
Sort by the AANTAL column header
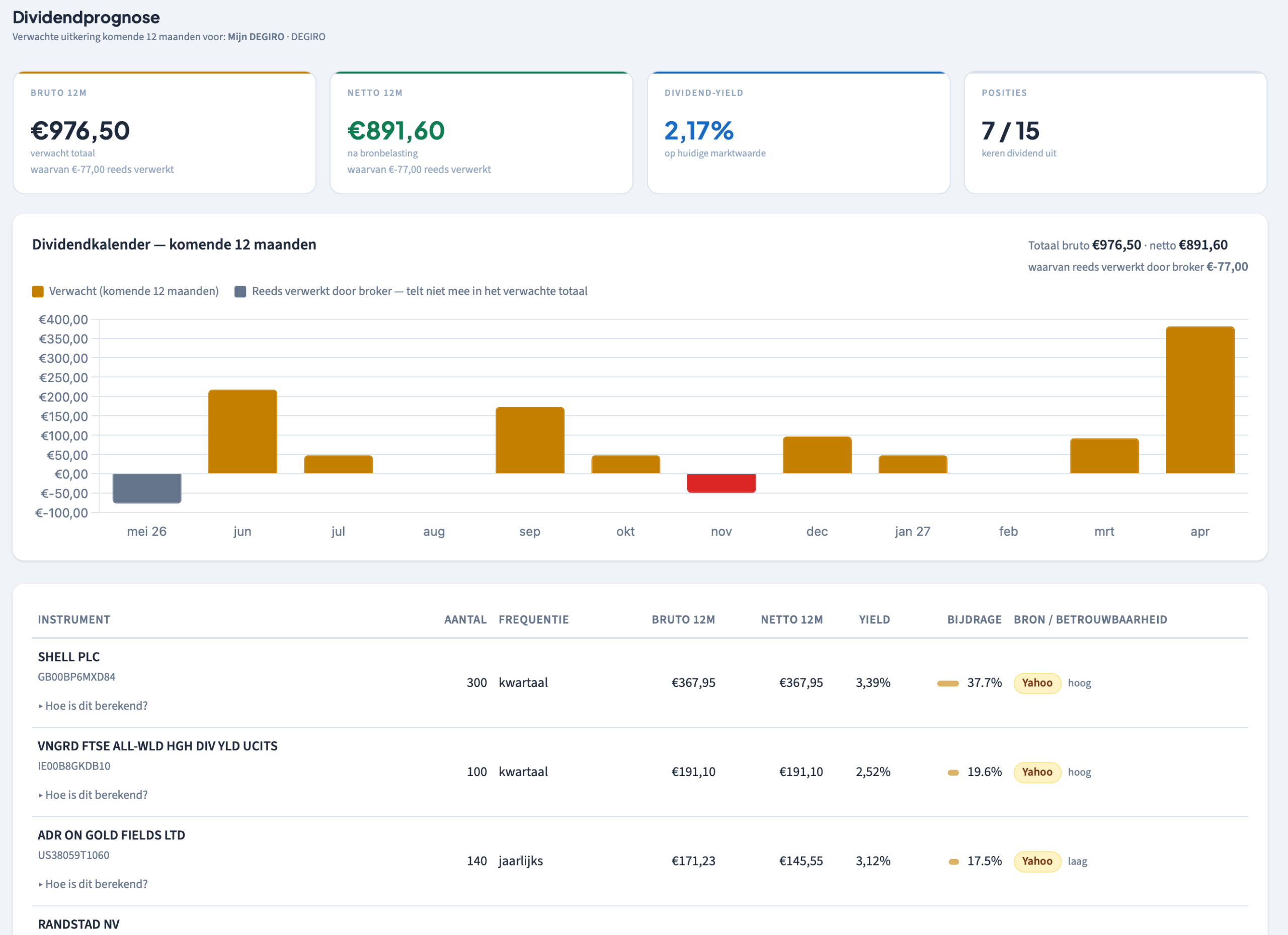[x=465, y=620]
